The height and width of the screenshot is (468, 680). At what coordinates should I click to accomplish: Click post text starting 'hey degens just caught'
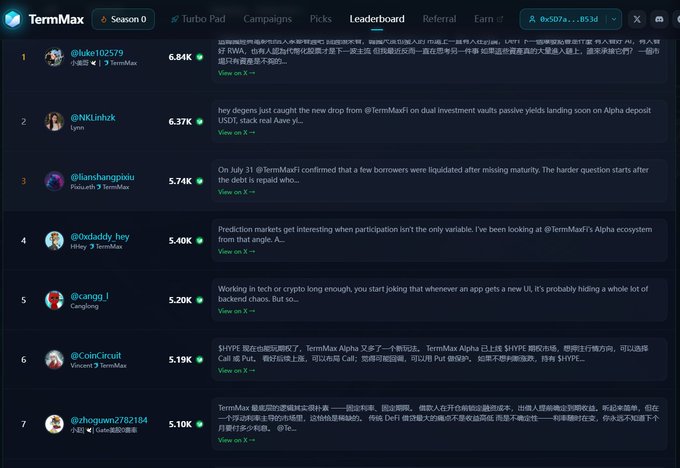click(434, 115)
